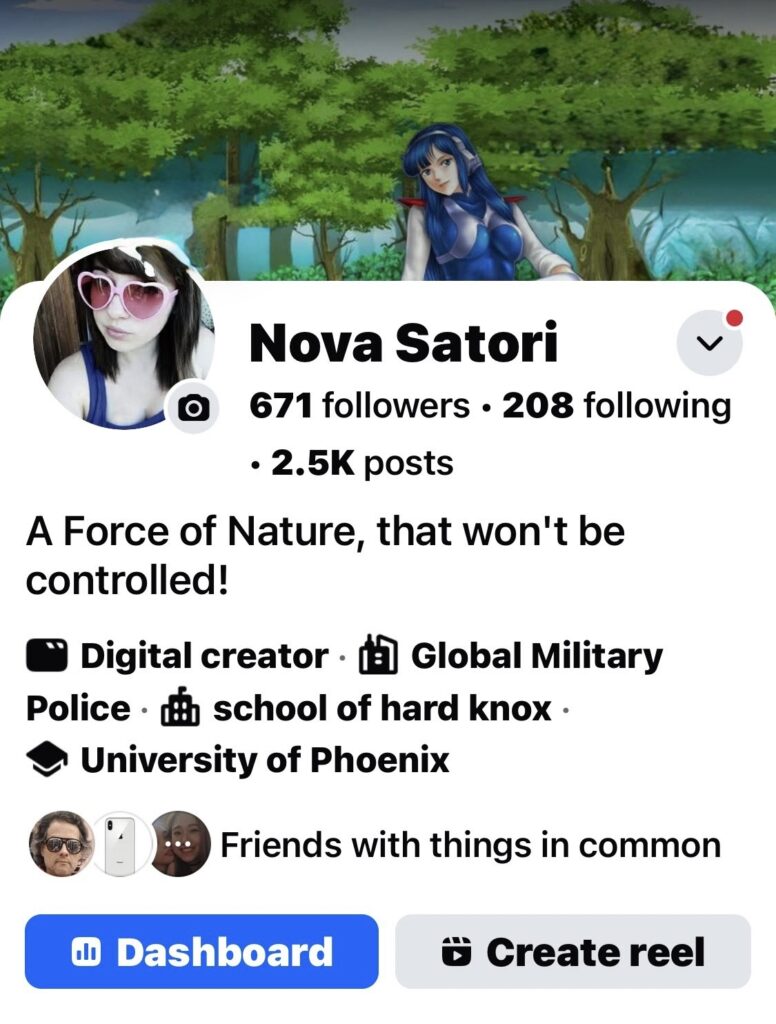The image size is (776, 1024).
Task: Click the graduation cap icon for University of Phoenix
Action: tap(47, 761)
